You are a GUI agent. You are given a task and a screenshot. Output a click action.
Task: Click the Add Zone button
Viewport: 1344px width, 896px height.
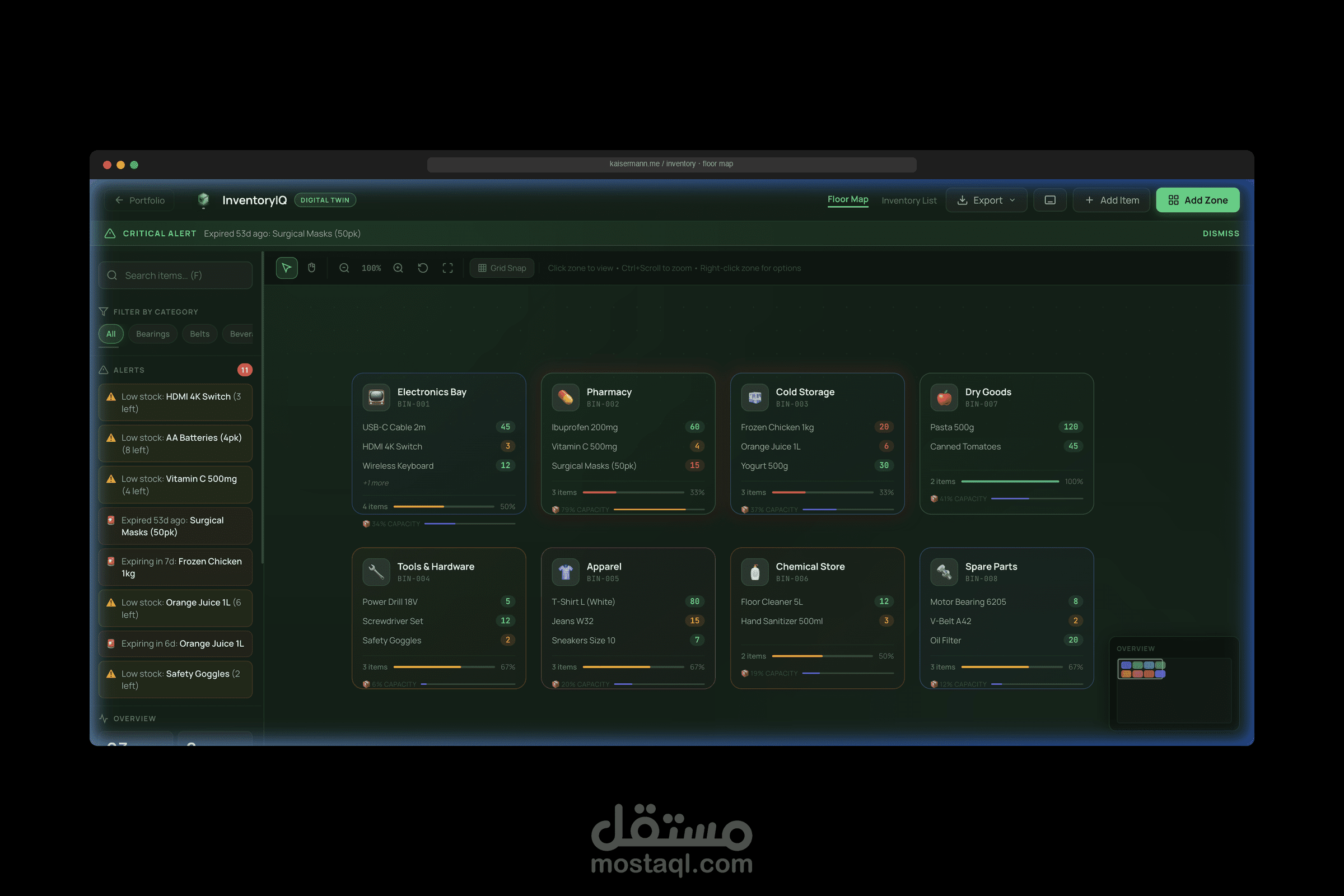tap(1197, 200)
